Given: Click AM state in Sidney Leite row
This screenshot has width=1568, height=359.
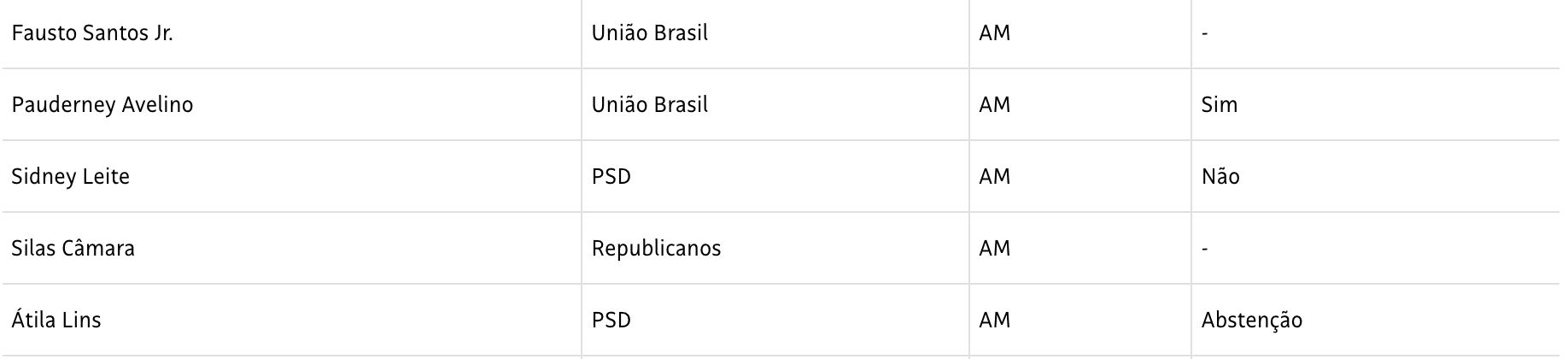Looking at the screenshot, I should tap(995, 177).
